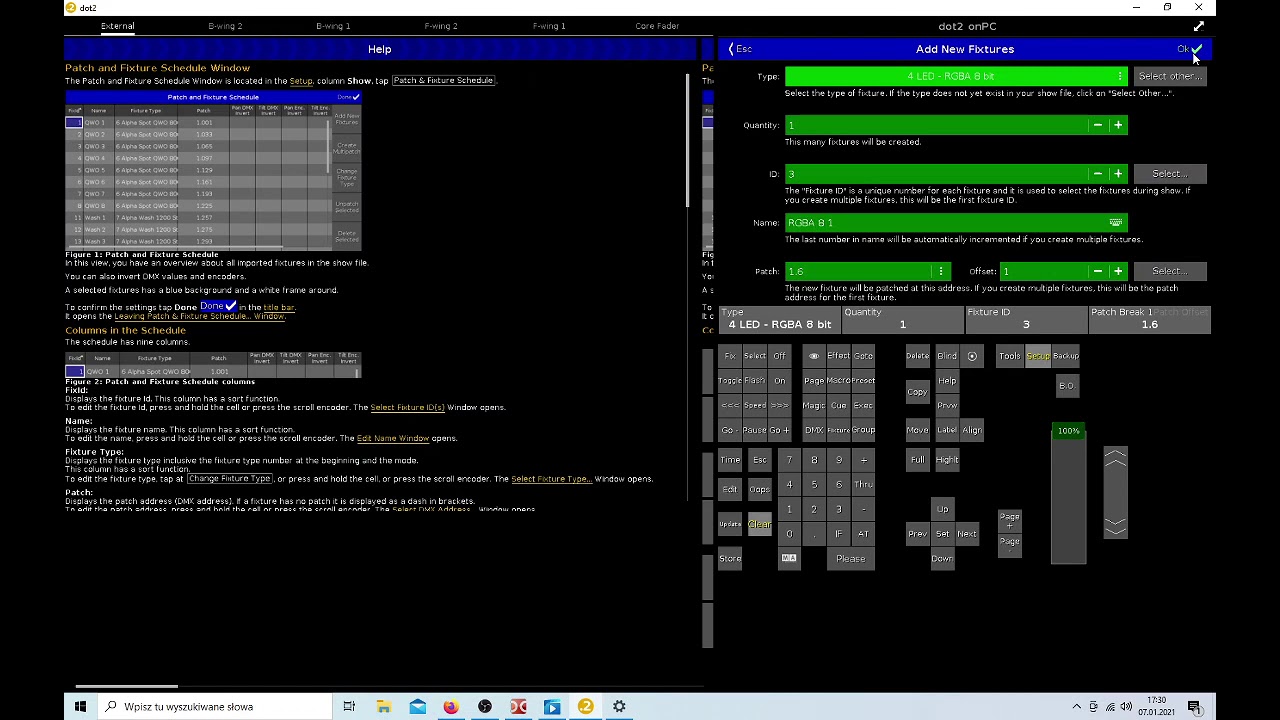The width and height of the screenshot is (1280, 720).
Task: Click the fader up double-arrow
Action: pyautogui.click(x=1115, y=458)
